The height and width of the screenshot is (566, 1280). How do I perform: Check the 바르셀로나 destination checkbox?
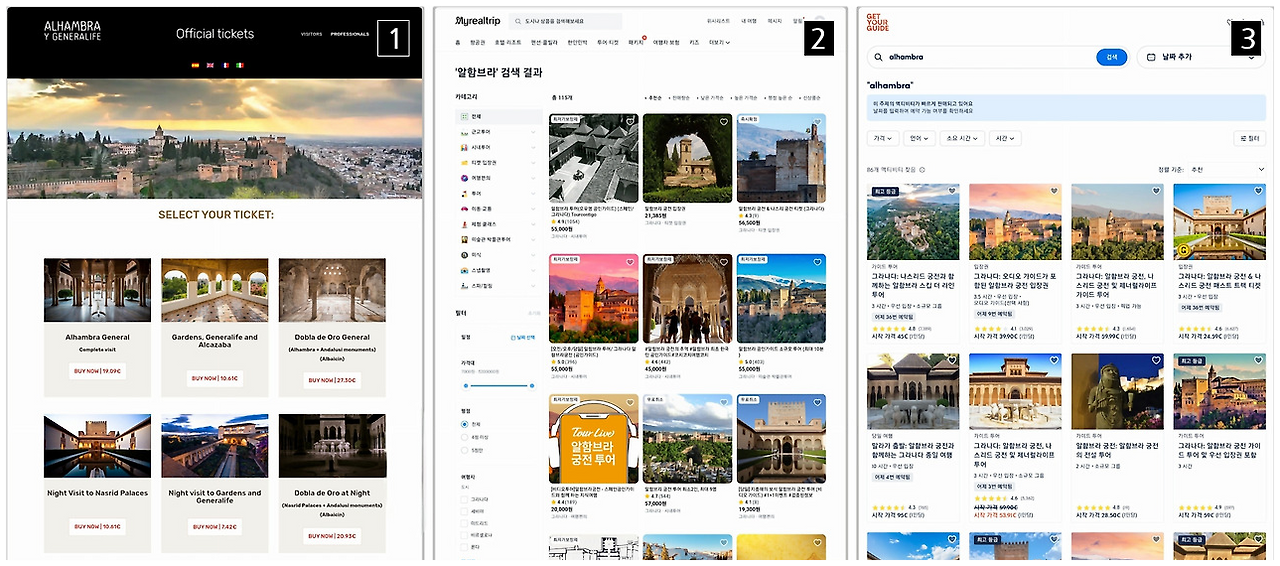point(464,535)
